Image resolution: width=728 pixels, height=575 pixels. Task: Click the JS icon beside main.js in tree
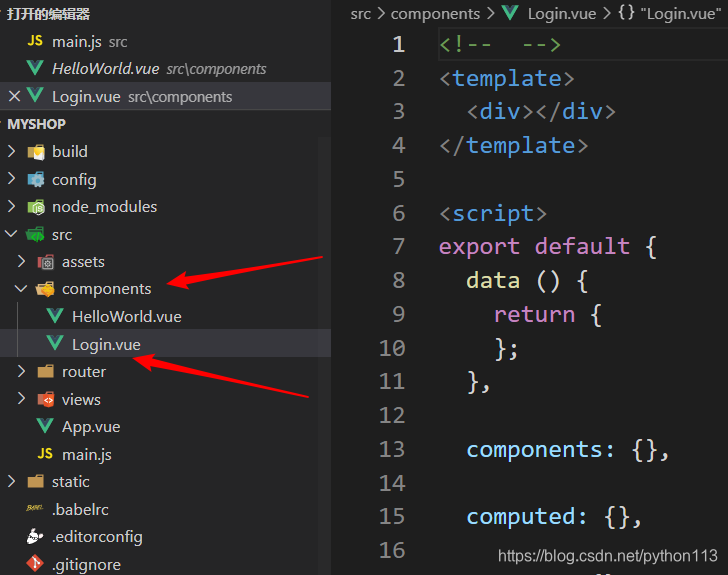(x=45, y=453)
